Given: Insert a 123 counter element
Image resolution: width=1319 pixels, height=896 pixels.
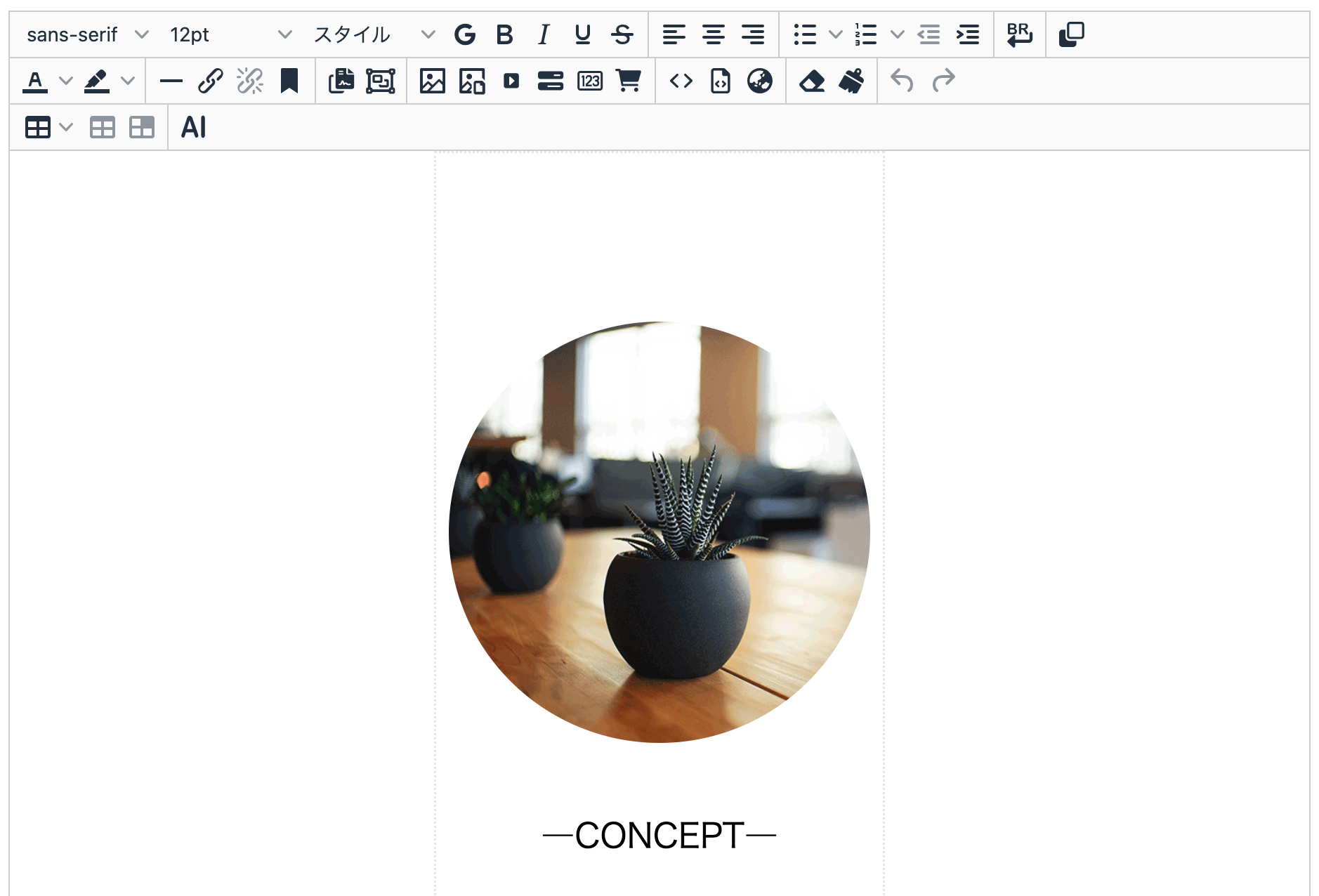Looking at the screenshot, I should [590, 81].
